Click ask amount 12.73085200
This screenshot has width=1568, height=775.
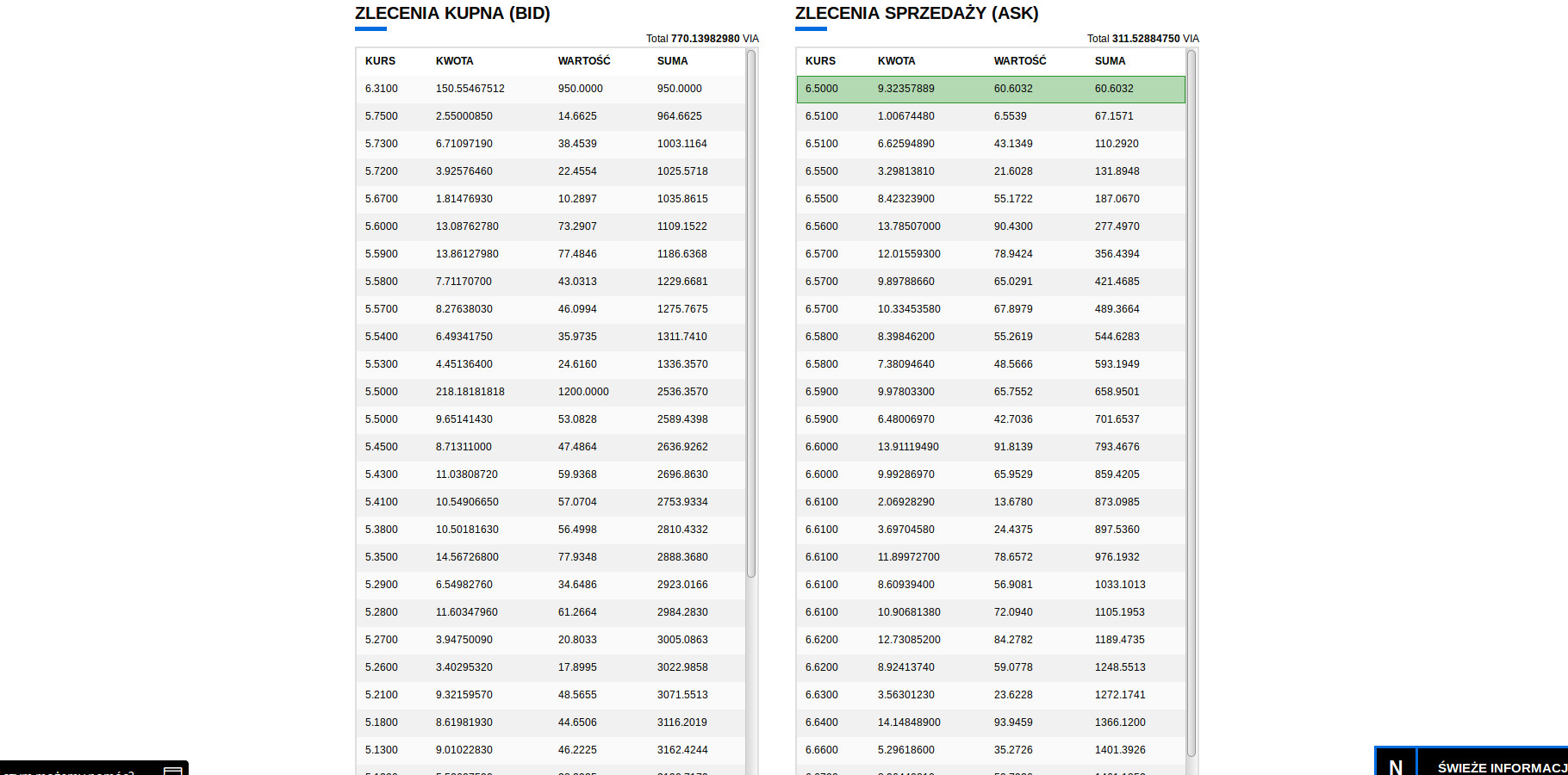(x=909, y=640)
